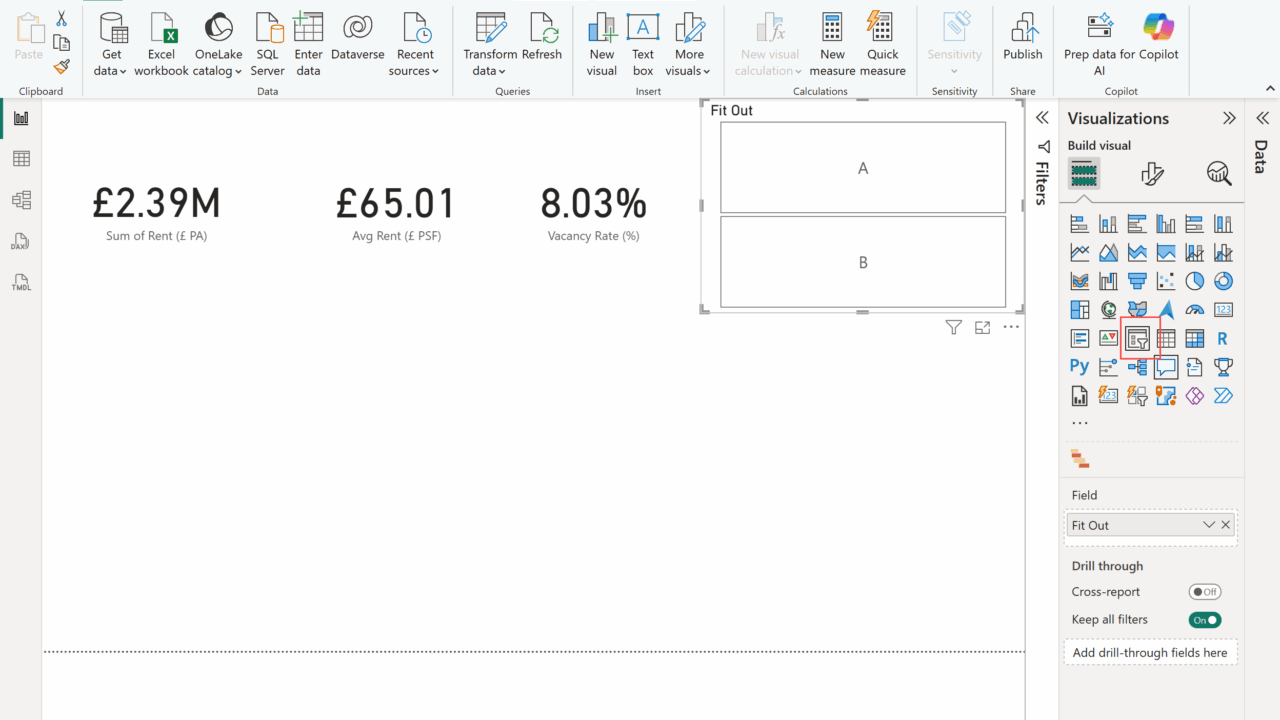
Task: Select the Matrix visual
Action: [x=1194, y=339]
